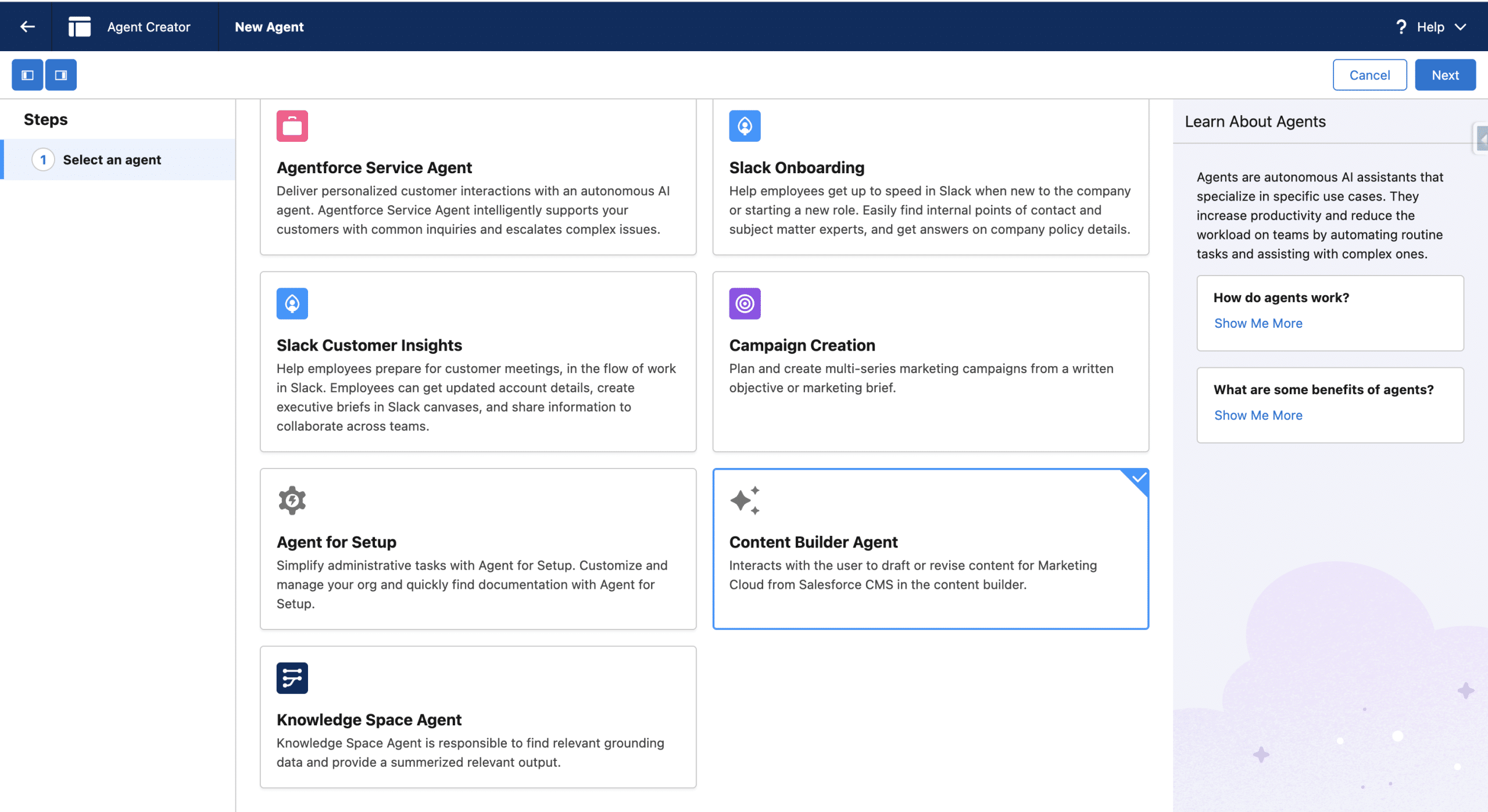
Task: Click the Slack Onboarding rocket icon
Action: tap(745, 126)
